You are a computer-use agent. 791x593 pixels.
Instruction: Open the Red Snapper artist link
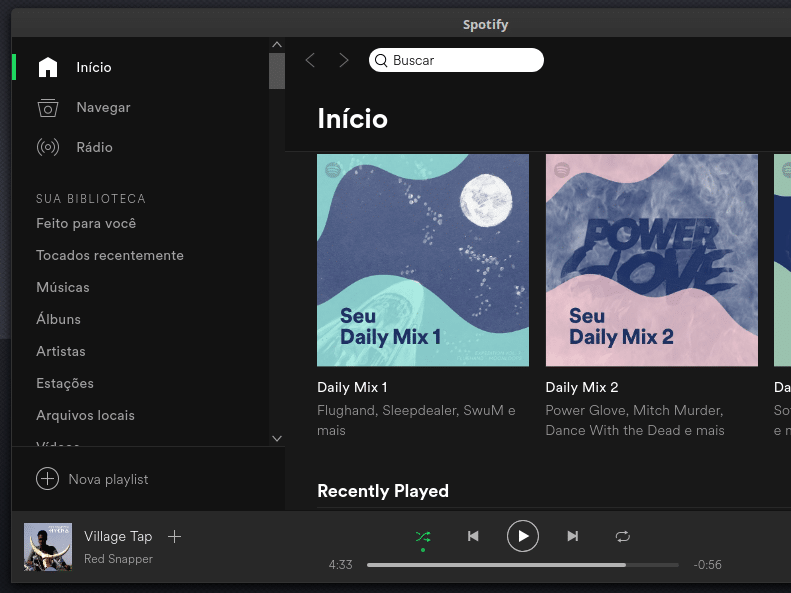(119, 559)
